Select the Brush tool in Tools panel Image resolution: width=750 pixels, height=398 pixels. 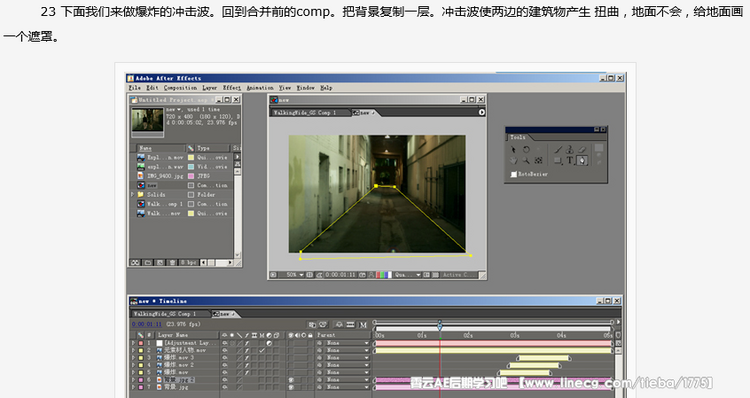pyautogui.click(x=558, y=150)
